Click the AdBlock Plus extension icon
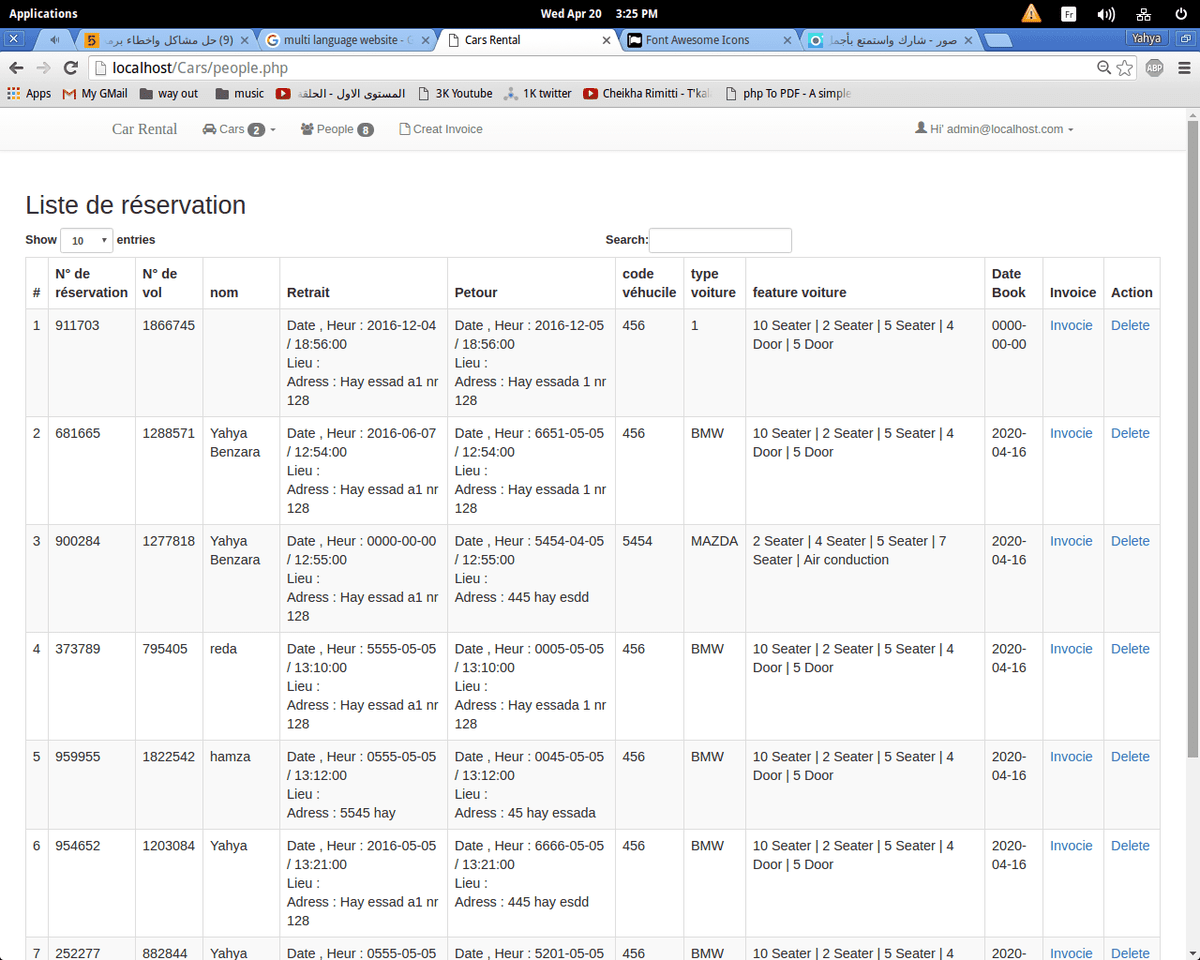Viewport: 1200px width, 960px height. [x=1154, y=68]
